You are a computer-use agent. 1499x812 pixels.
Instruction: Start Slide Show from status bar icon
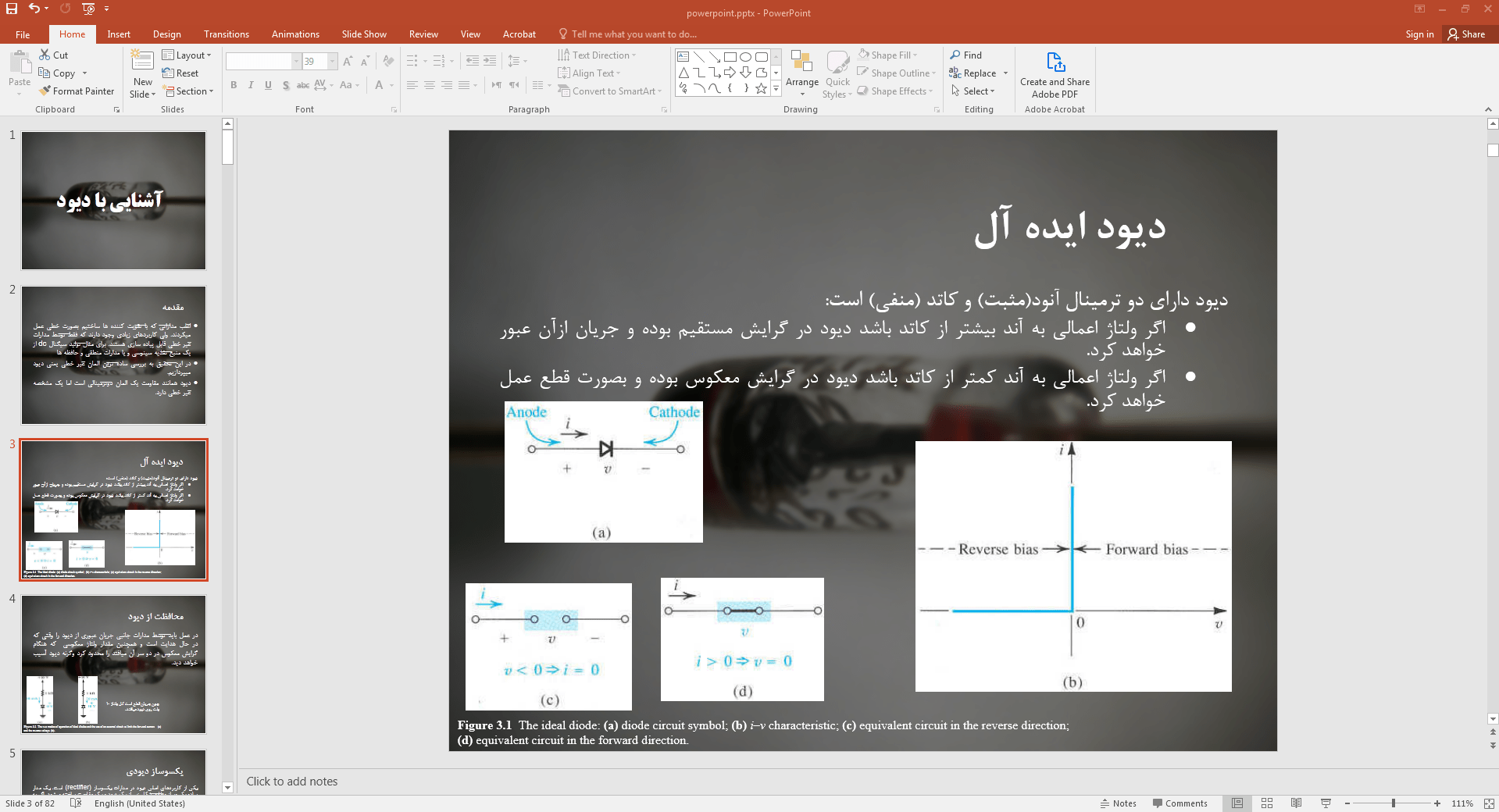pos(1326,803)
